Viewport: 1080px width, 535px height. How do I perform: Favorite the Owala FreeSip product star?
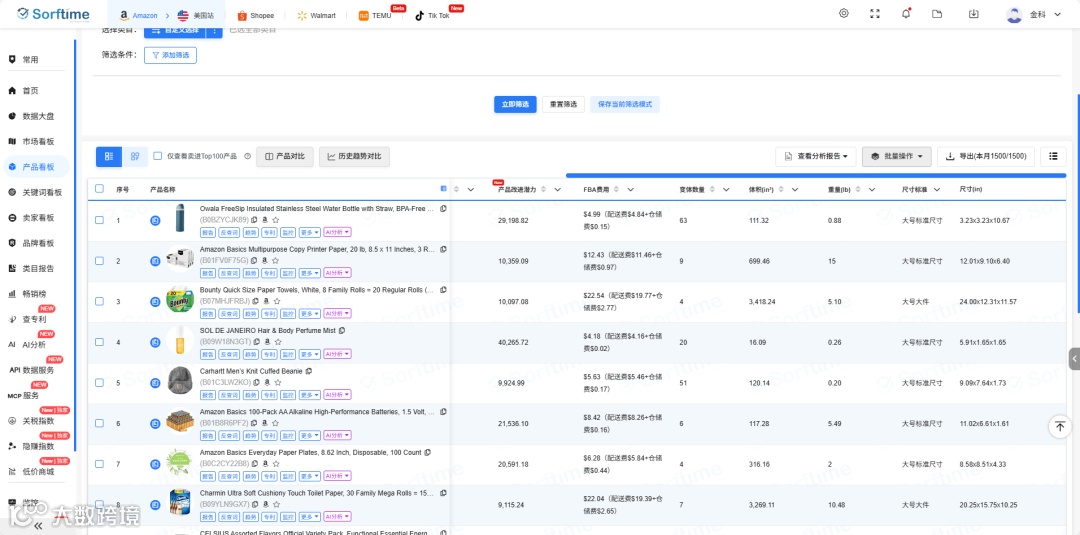276,220
